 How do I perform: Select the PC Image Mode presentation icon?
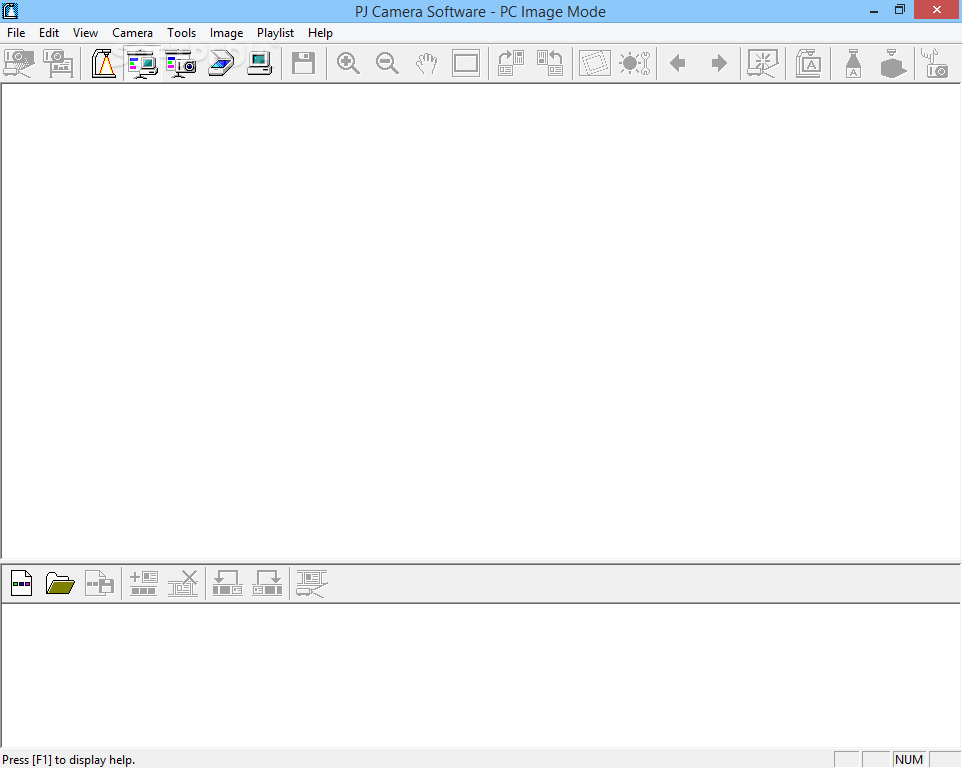click(142, 63)
